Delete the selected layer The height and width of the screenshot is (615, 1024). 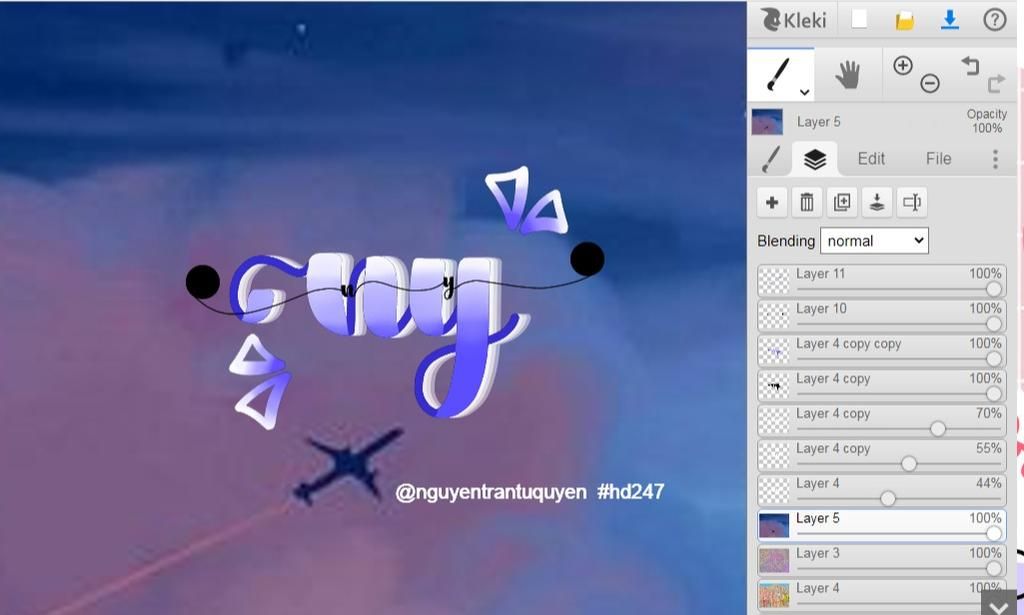click(807, 202)
